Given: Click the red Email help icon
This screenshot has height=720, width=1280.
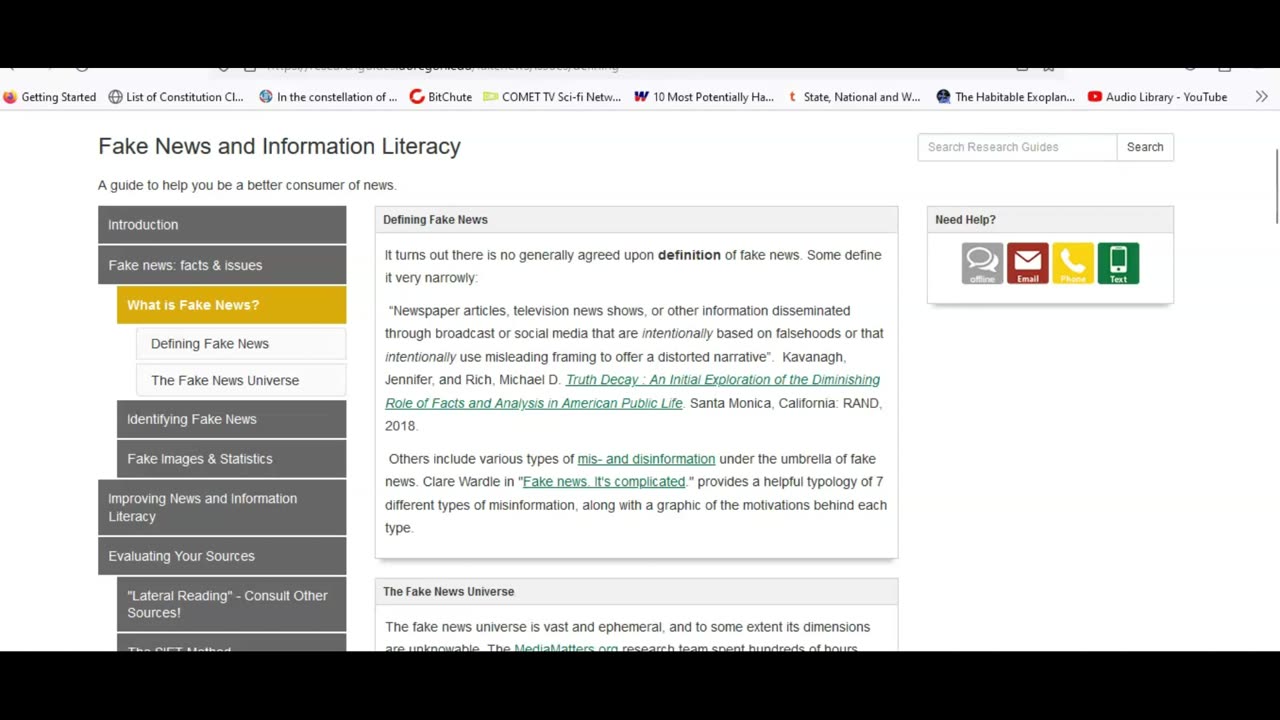Looking at the screenshot, I should pos(1028,264).
